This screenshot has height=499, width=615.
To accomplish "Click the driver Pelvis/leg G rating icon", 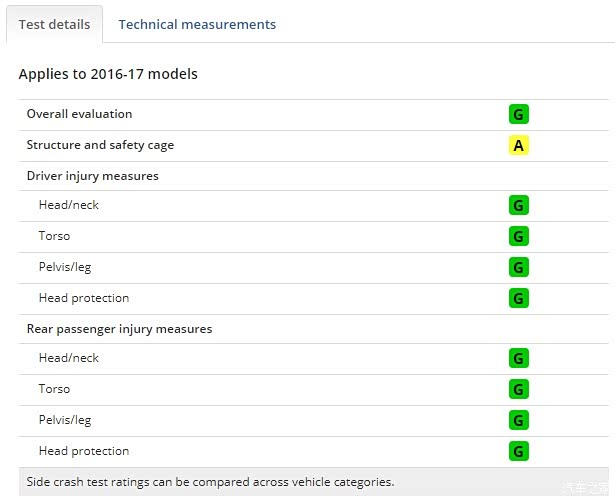I will [x=518, y=268].
